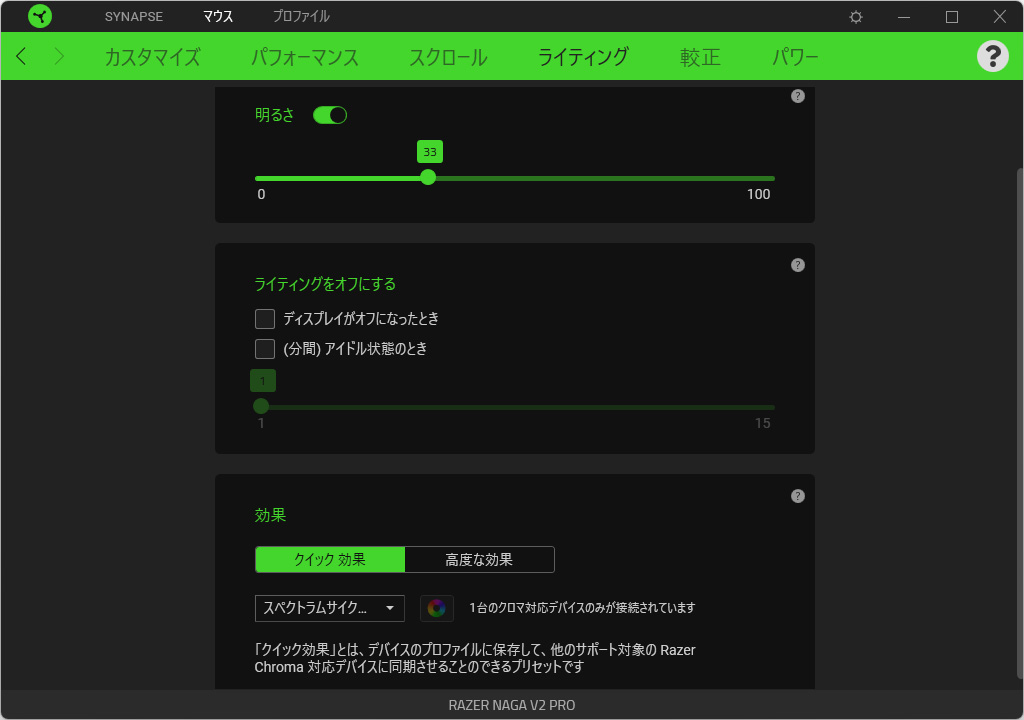Select the ライティング tab
This screenshot has height=720, width=1024.
(x=583, y=57)
